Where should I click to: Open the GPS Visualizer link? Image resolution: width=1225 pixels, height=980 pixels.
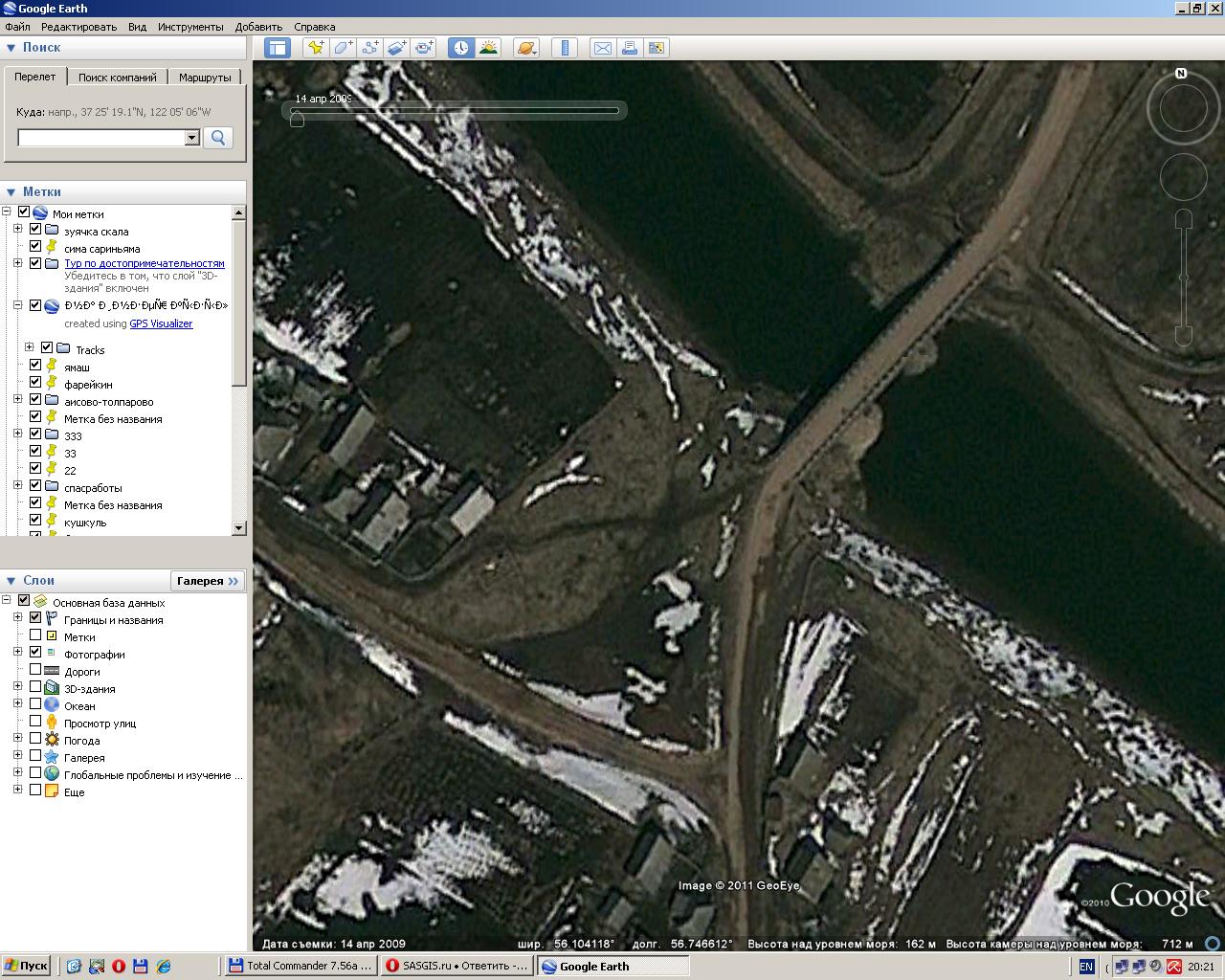pyautogui.click(x=161, y=323)
